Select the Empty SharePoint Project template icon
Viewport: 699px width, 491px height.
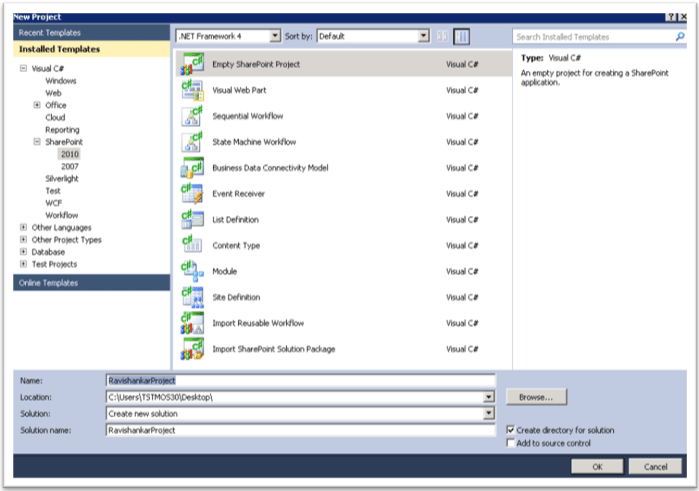[x=192, y=64]
